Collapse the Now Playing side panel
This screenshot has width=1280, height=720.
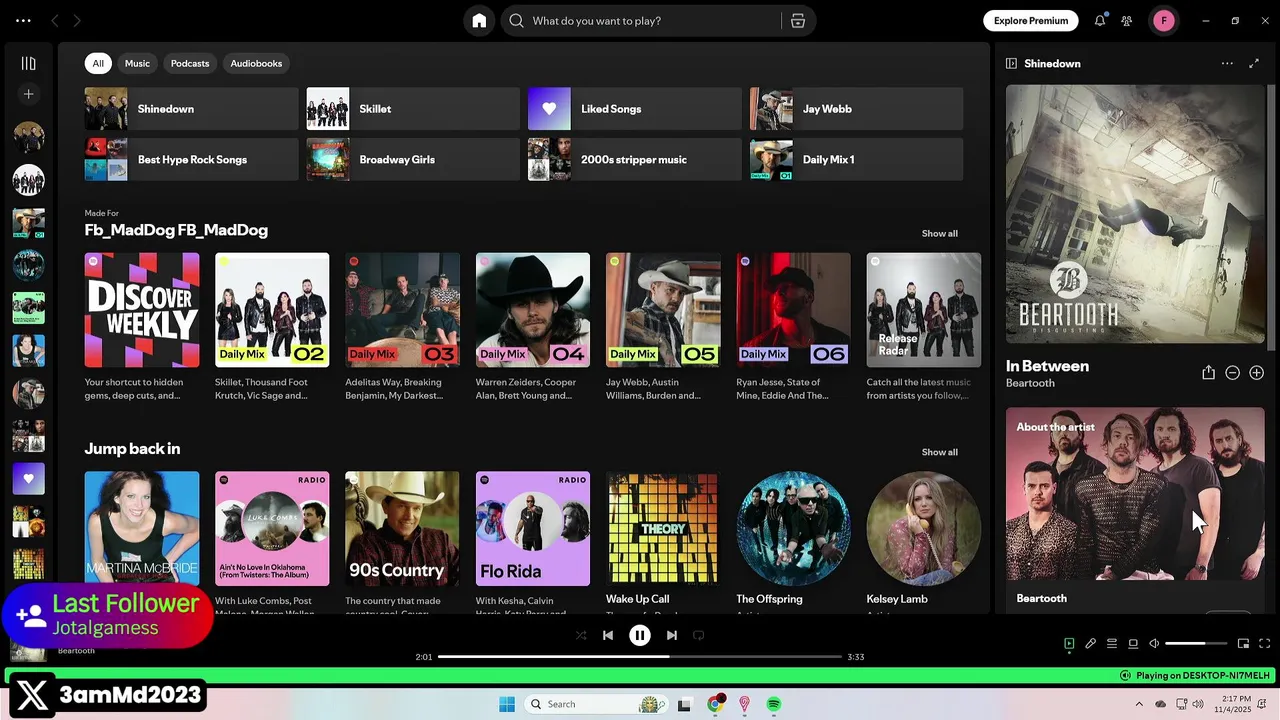tap(1011, 63)
